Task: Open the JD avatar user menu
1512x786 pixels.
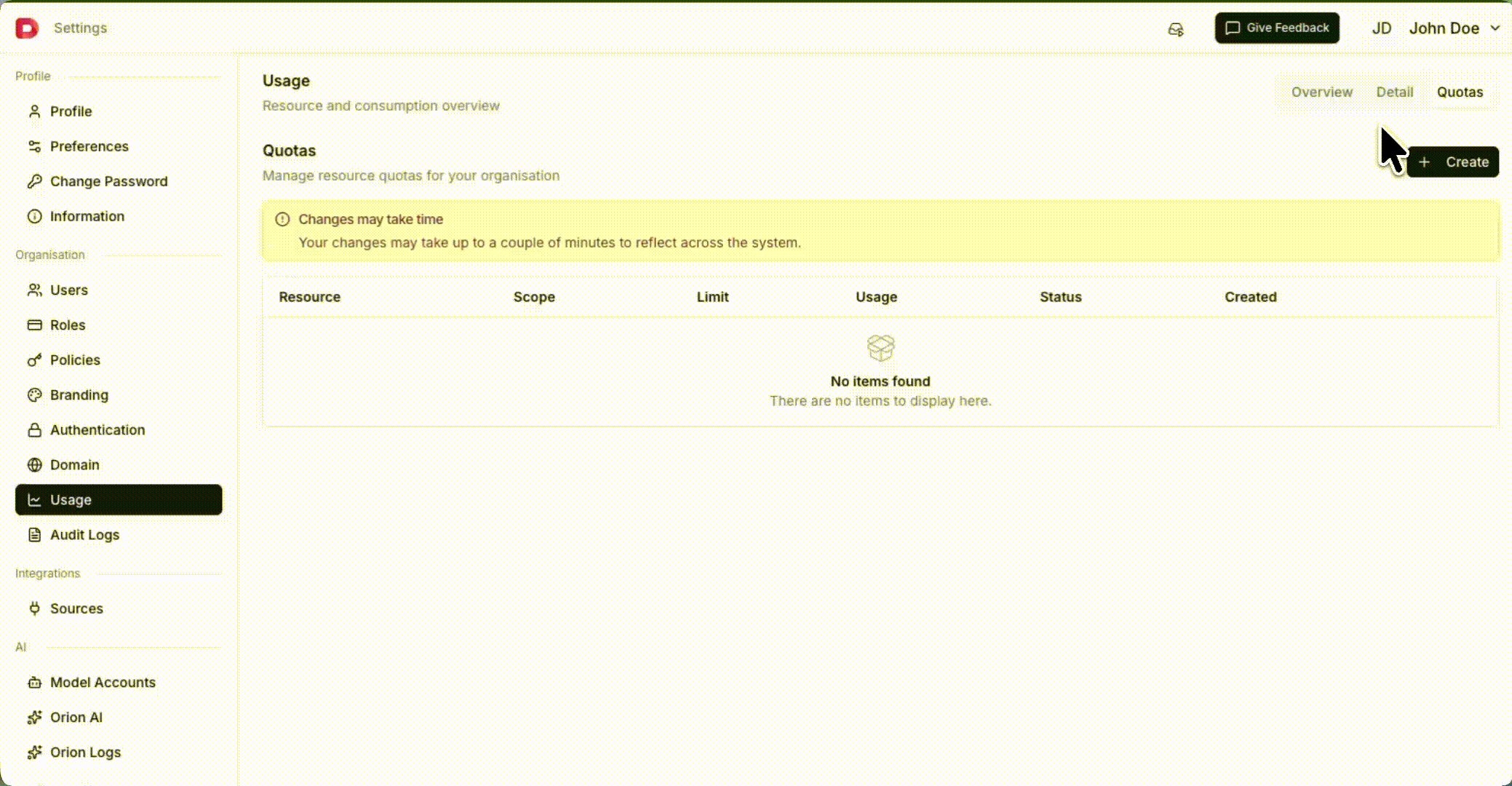Action: coord(1381,28)
